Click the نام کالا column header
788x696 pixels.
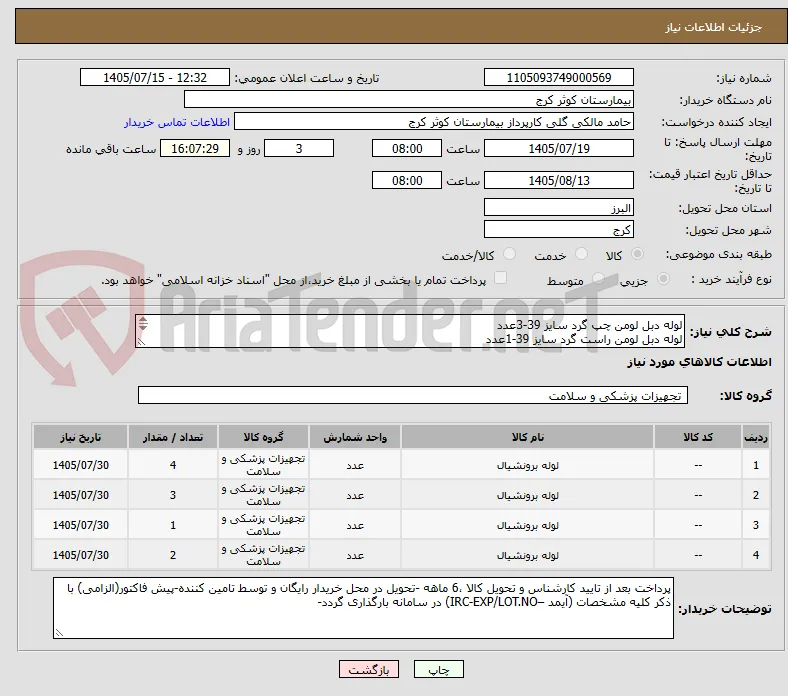coord(527,437)
